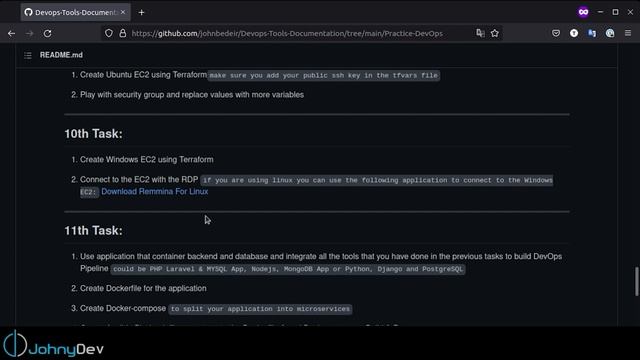This screenshot has height=360, width=640.
Task: Click 'Connect to the EC2 with the RDP'
Action: [139, 180]
